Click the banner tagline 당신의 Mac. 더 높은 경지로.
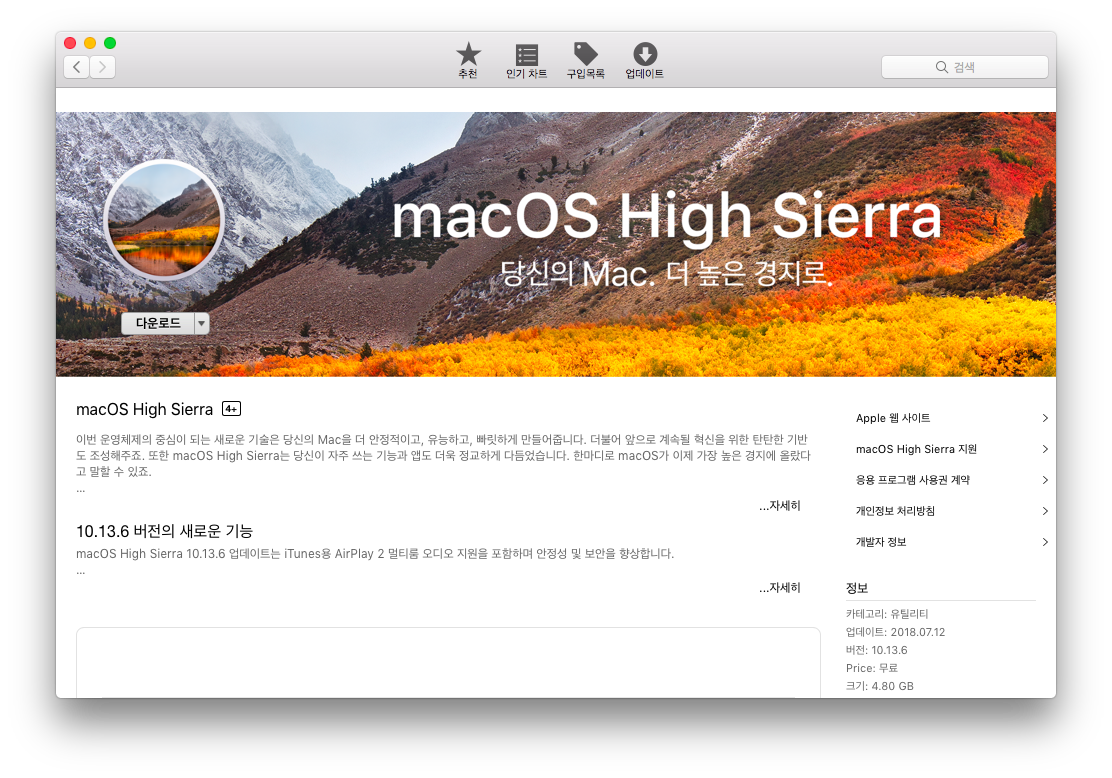 coord(667,274)
